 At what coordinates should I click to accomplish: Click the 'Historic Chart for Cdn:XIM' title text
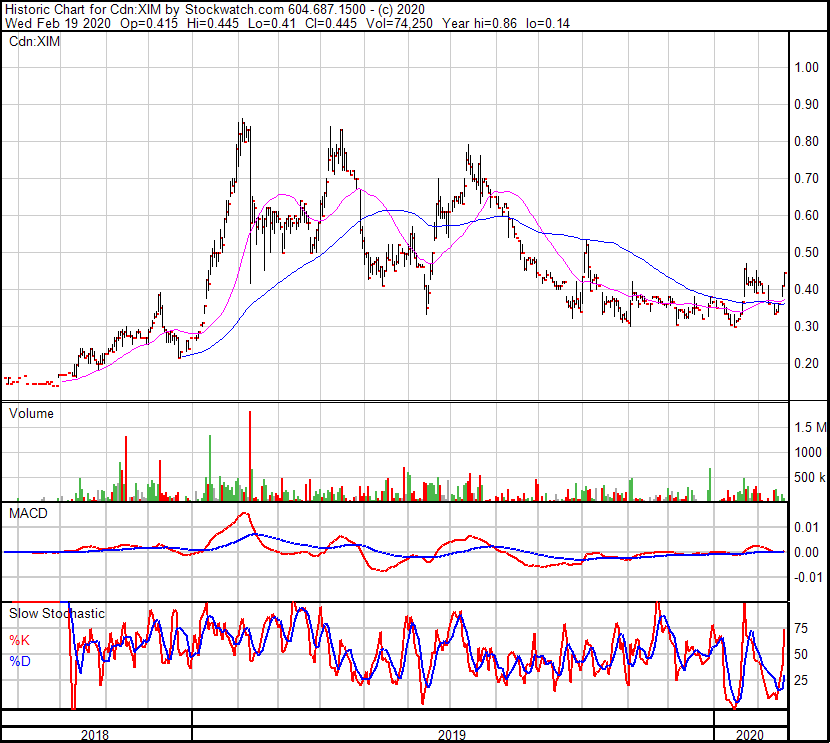(x=84, y=9)
